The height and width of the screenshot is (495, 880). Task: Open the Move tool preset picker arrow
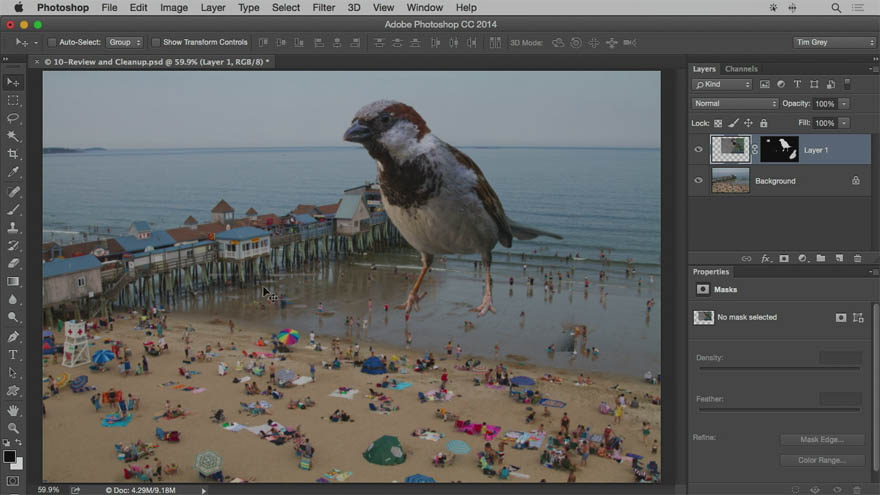[36, 43]
